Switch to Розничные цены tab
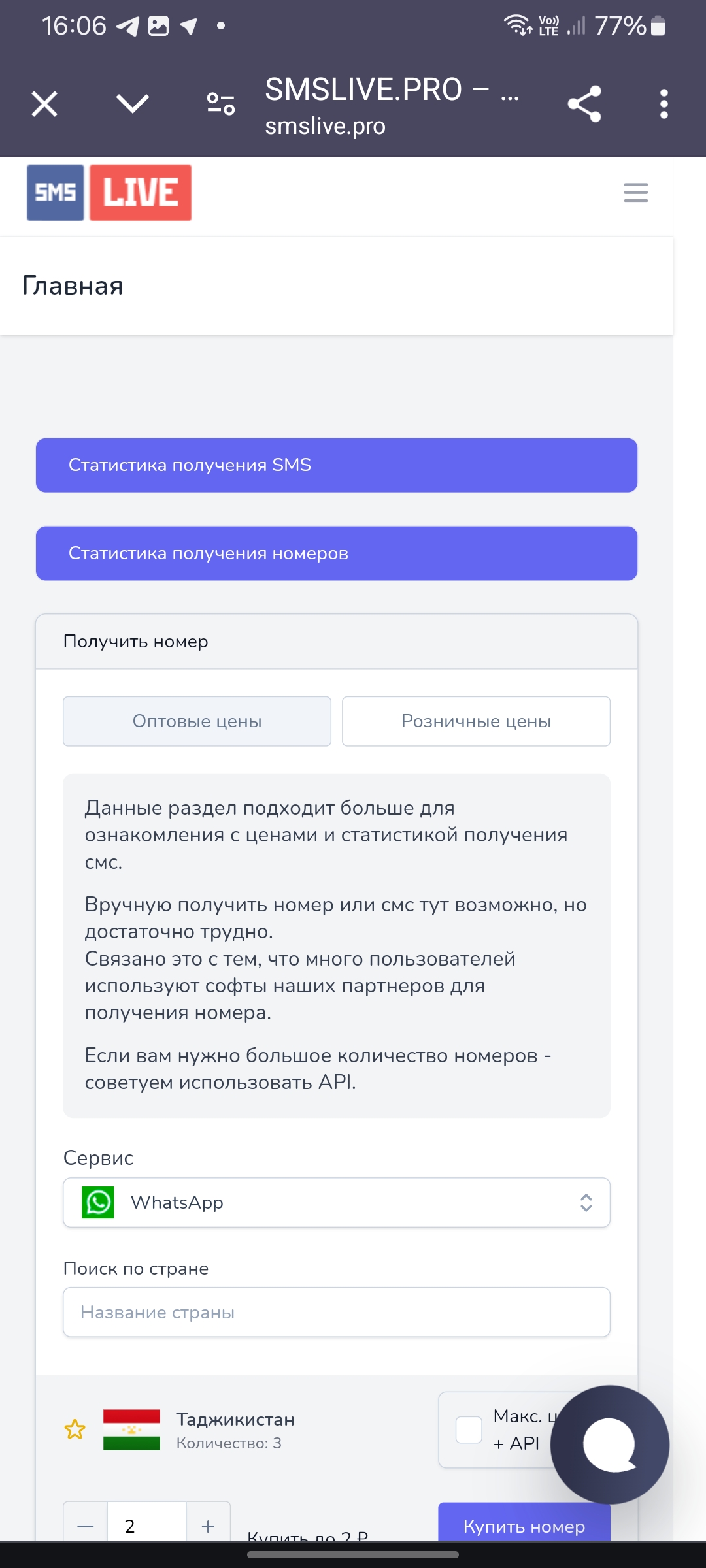 tap(476, 721)
